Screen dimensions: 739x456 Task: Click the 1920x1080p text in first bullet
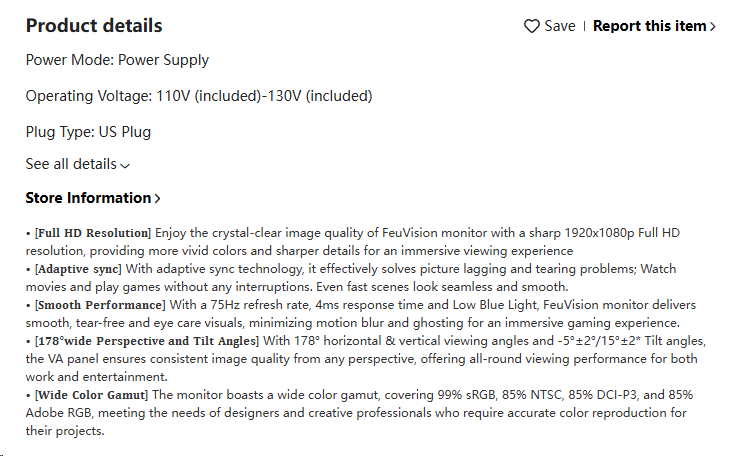[x=599, y=233]
